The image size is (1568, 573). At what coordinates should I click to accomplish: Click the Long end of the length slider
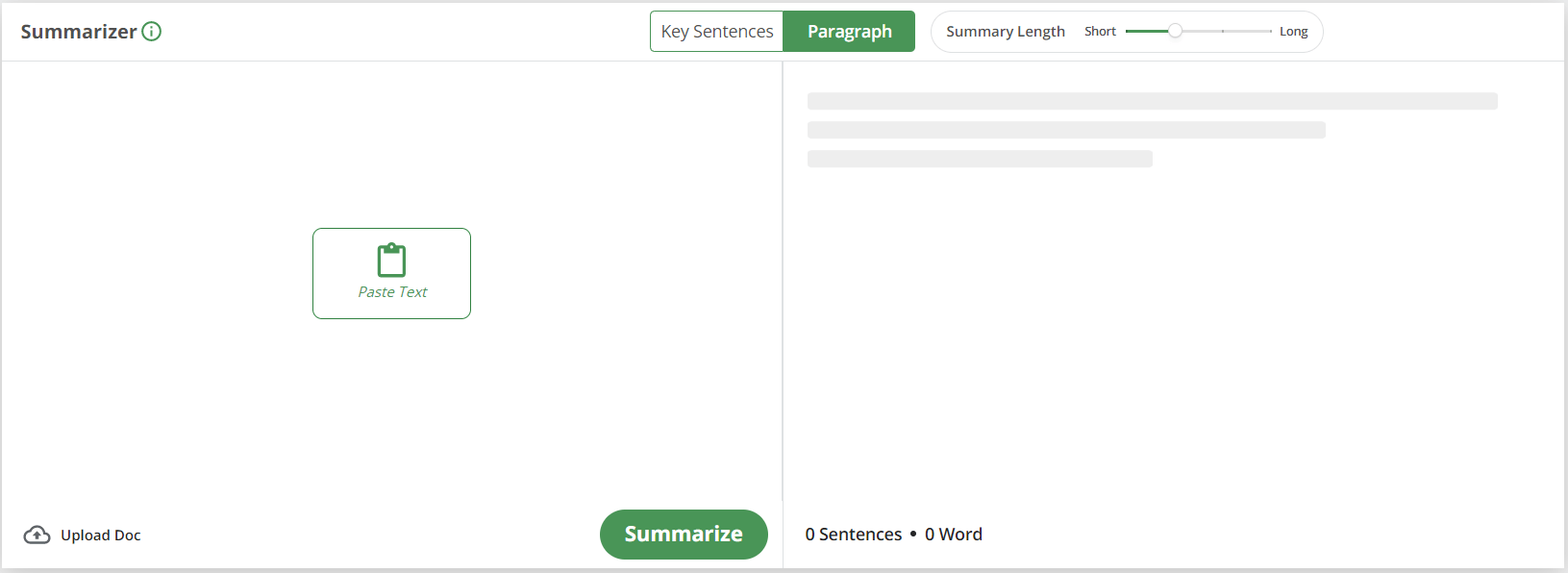1294,31
